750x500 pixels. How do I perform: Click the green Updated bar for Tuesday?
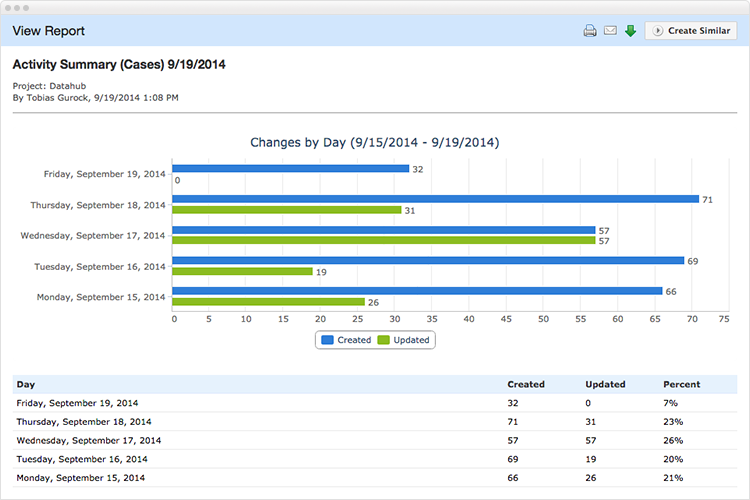click(242, 271)
